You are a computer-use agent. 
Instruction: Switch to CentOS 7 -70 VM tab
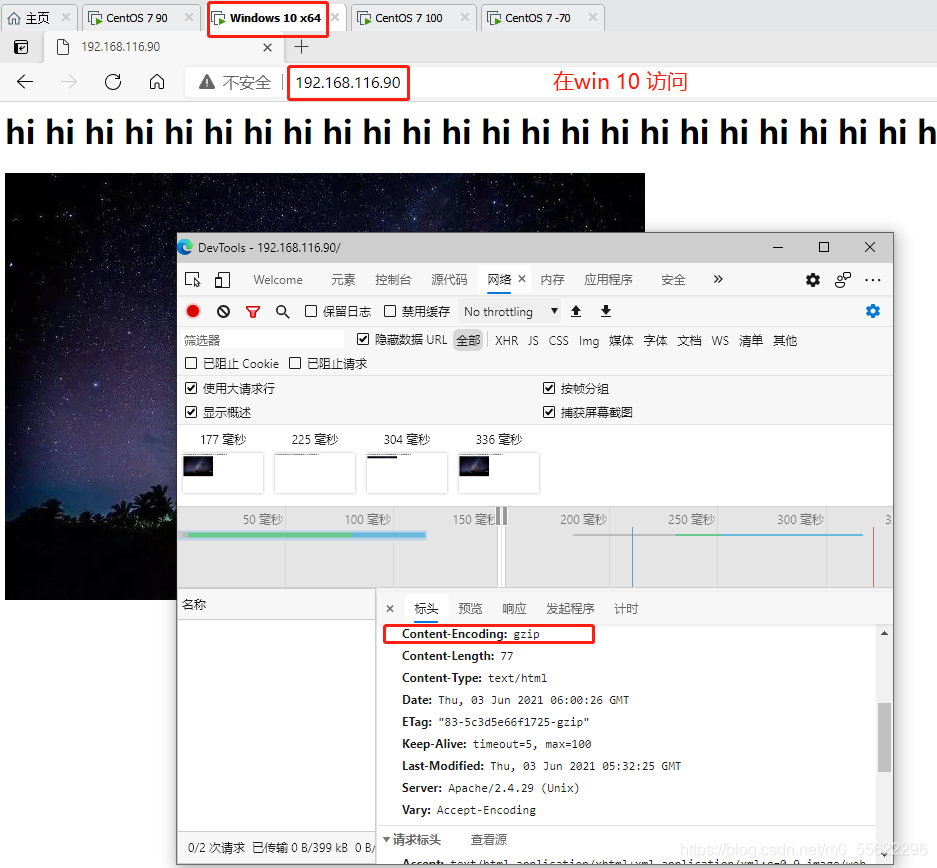[531, 18]
